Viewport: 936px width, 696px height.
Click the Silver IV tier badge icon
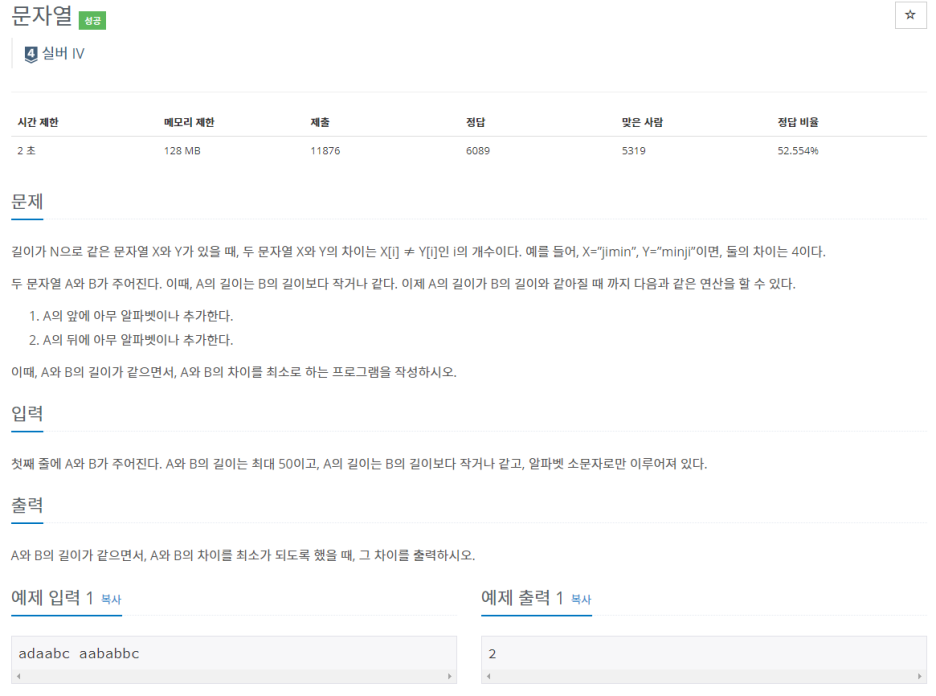(31, 54)
